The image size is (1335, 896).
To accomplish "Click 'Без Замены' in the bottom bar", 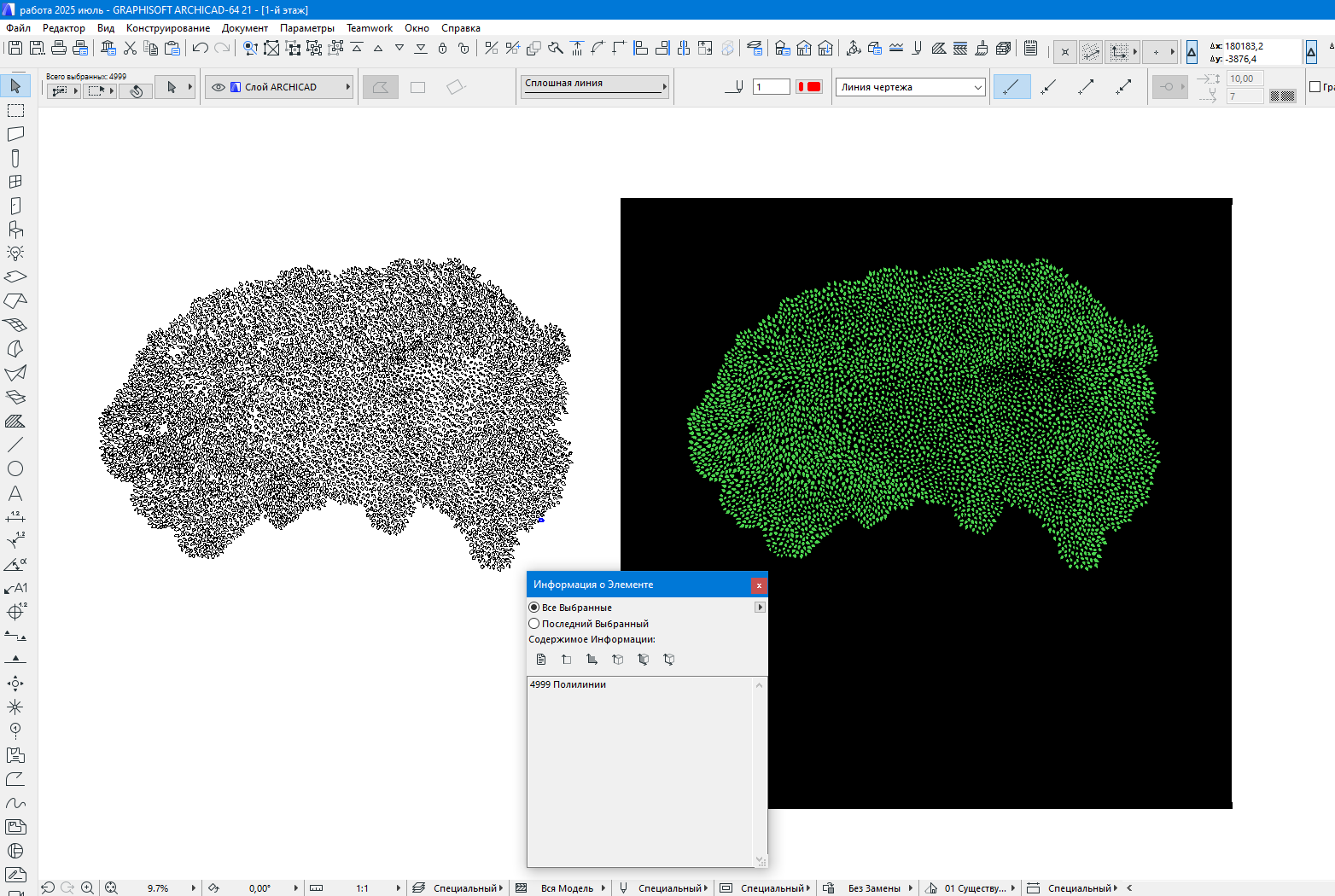I will point(874,888).
